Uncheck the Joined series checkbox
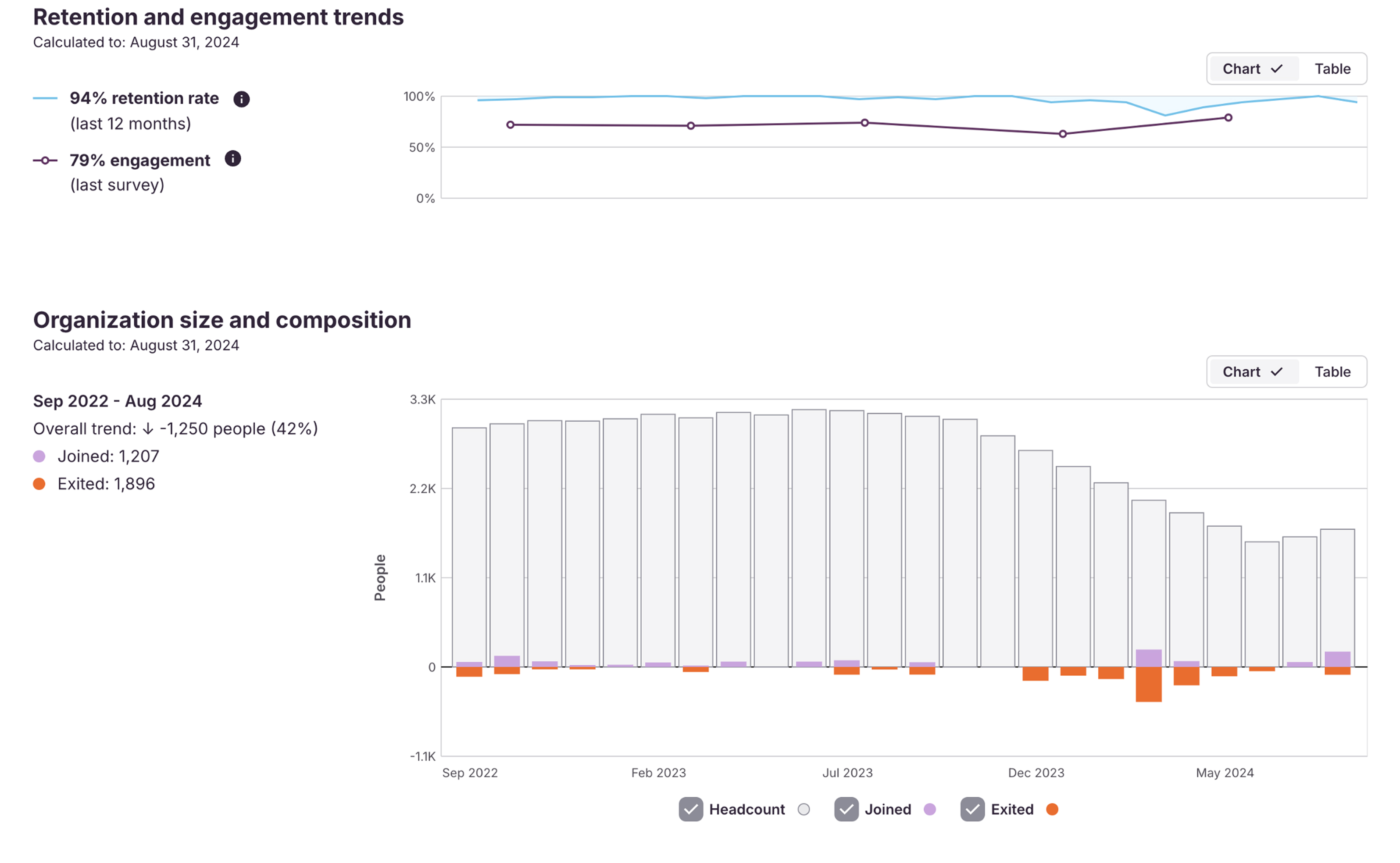The height and width of the screenshot is (863, 1400). [846, 810]
